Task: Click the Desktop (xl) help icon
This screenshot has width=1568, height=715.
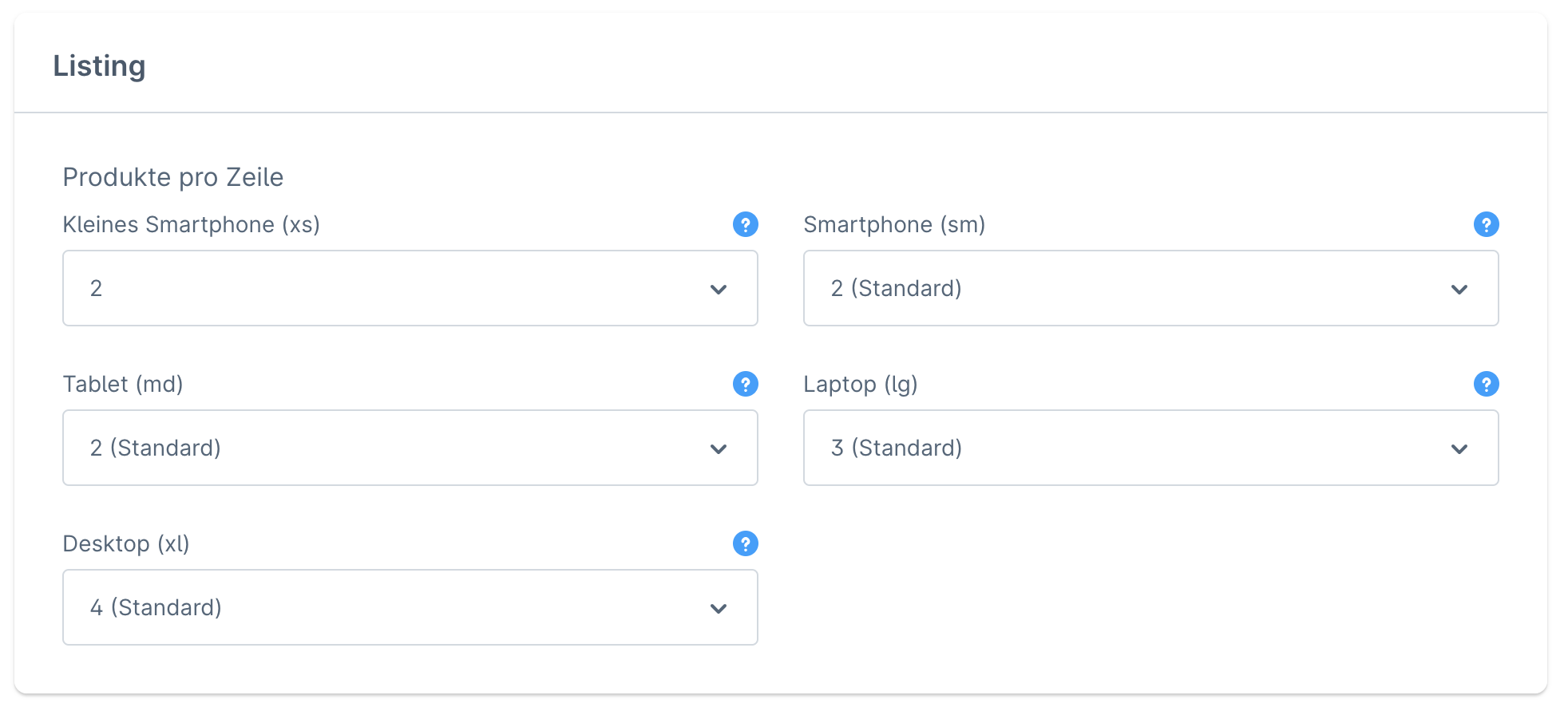Action: click(745, 543)
